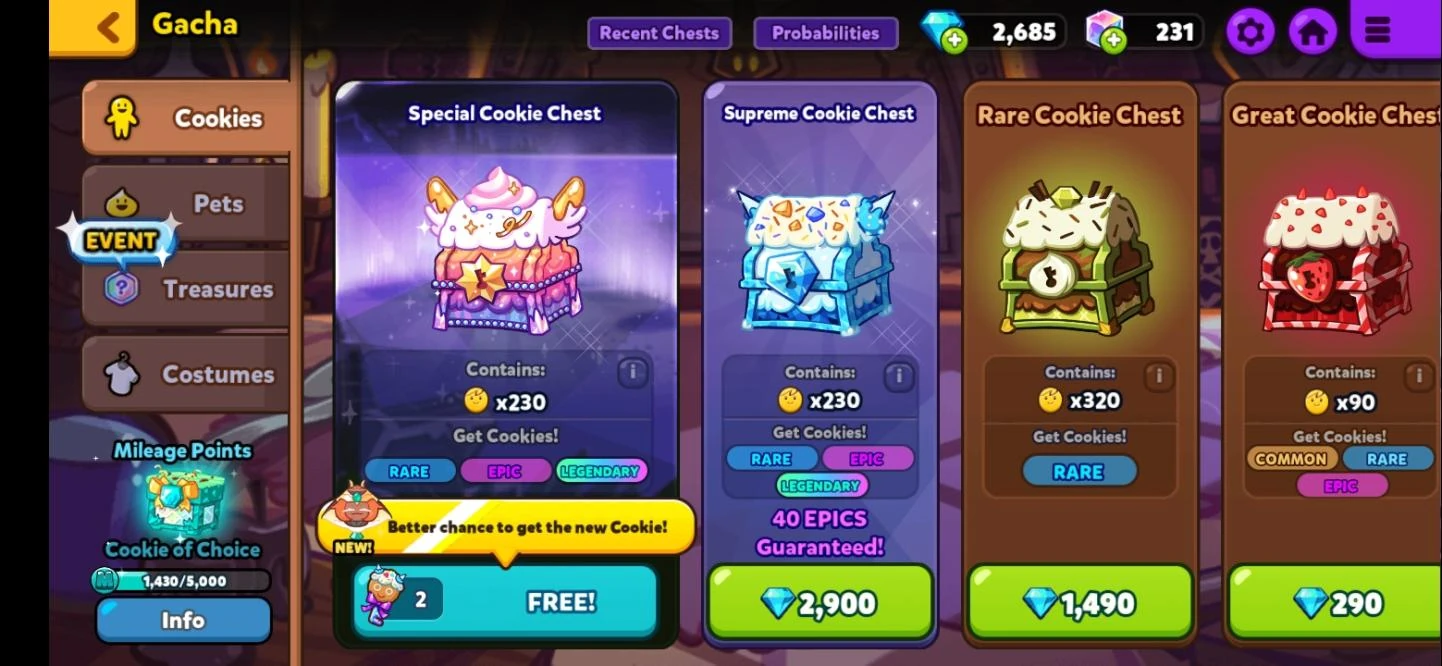The height and width of the screenshot is (666, 1442).
Task: Show Supreme Cookie Chest info icon
Action: 898,376
